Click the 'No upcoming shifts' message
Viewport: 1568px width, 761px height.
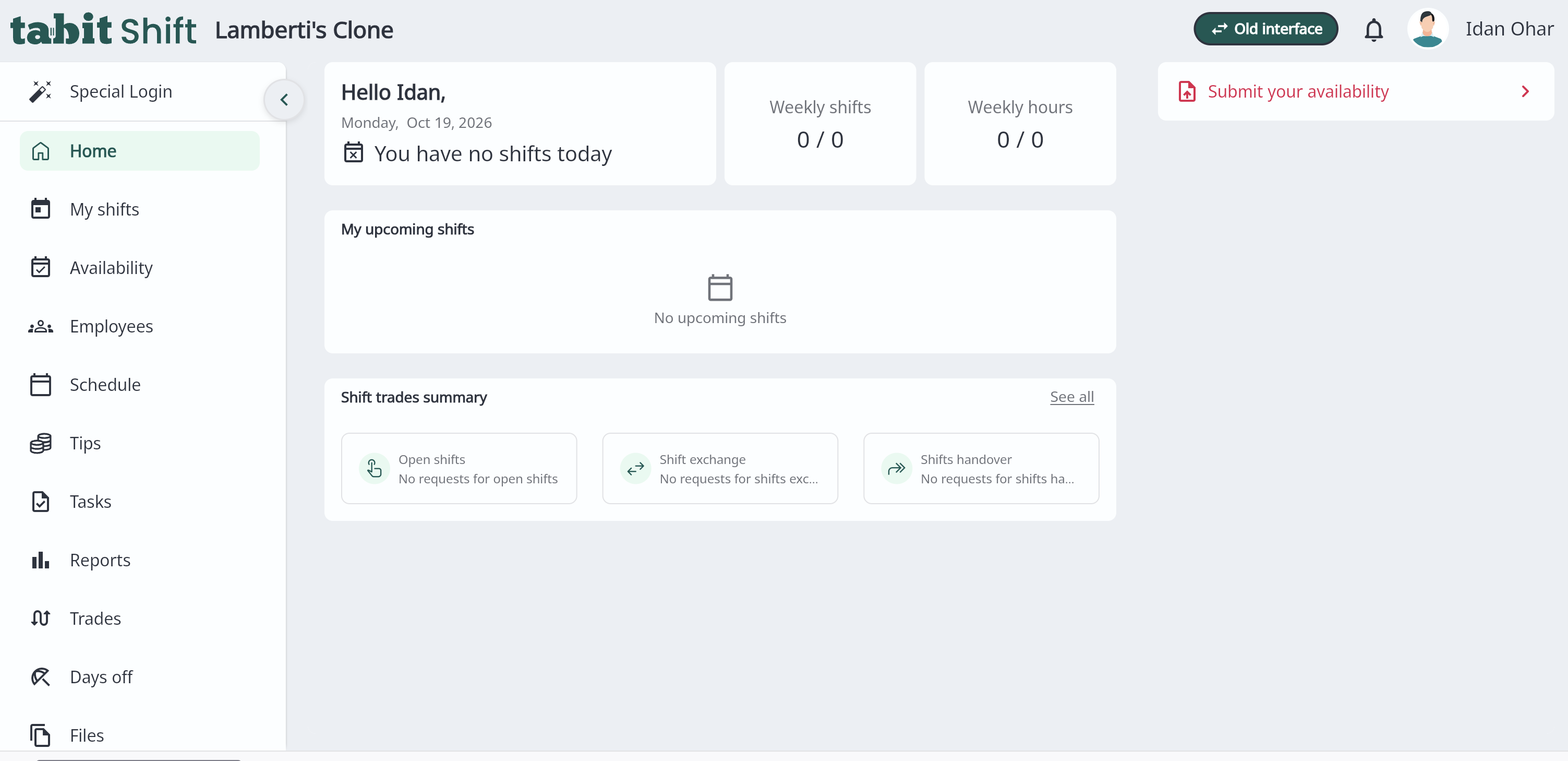click(720, 317)
